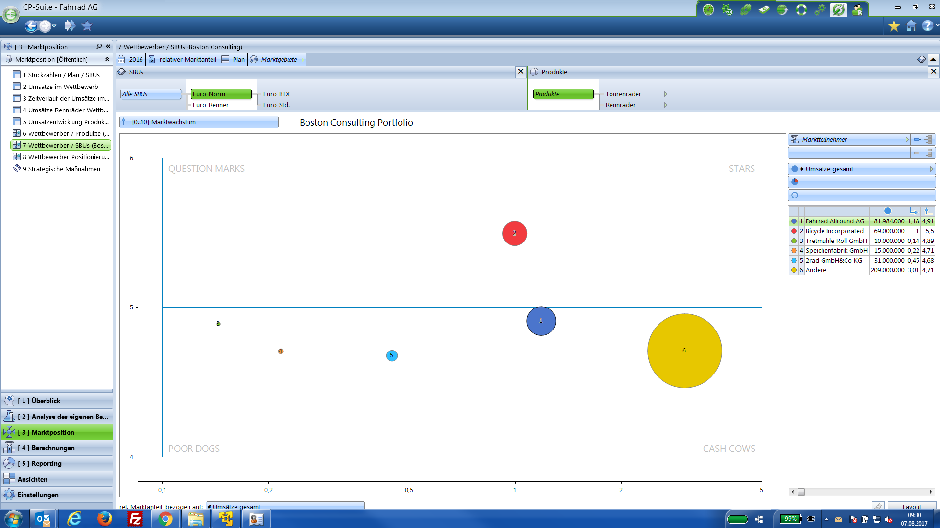Open Internet Explorer from the taskbar
Screen dimensions: 940x528
(74, 519)
